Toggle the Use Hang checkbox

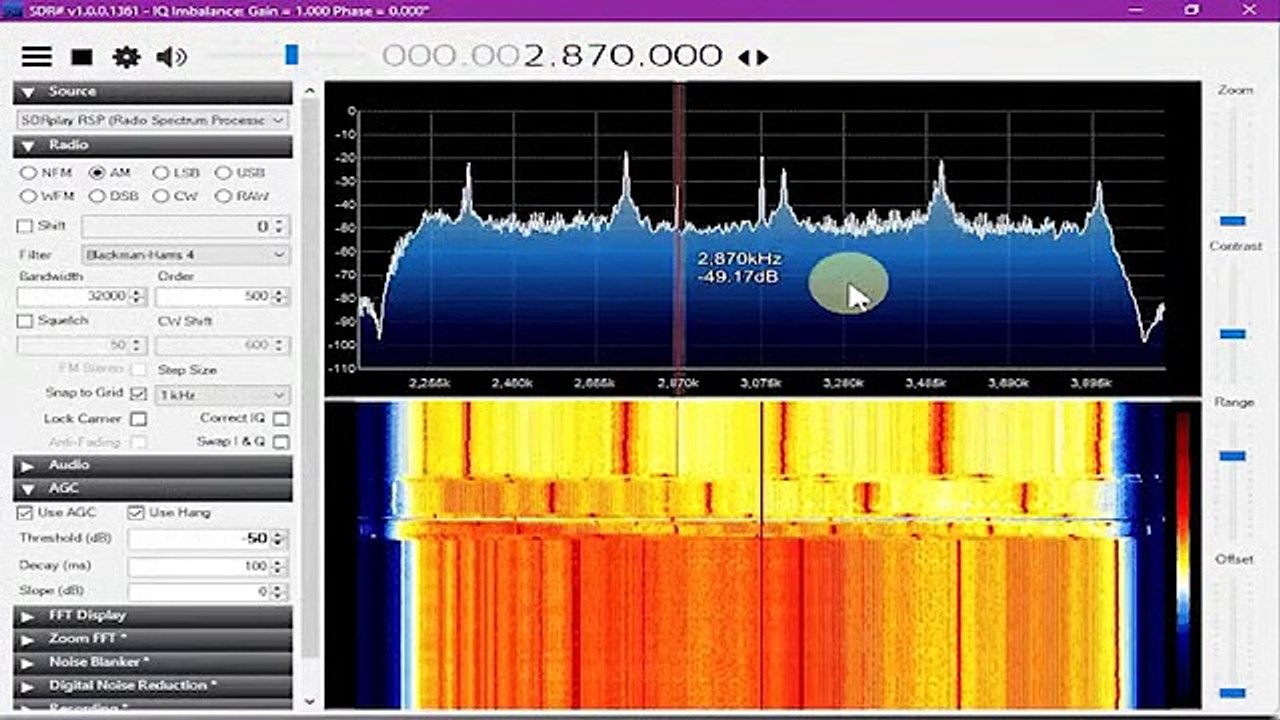(137, 513)
